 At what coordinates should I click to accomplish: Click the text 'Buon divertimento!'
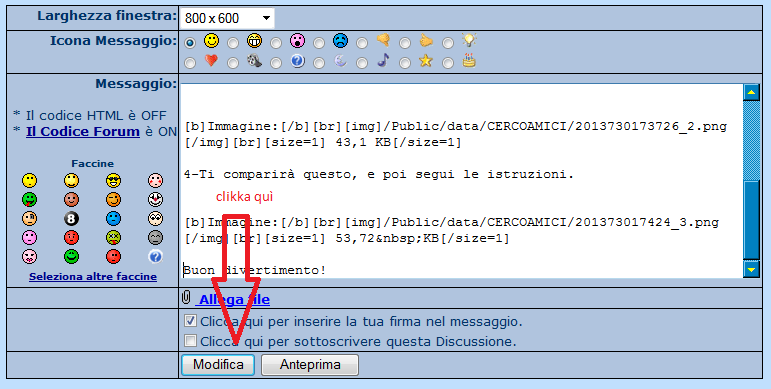pos(255,270)
